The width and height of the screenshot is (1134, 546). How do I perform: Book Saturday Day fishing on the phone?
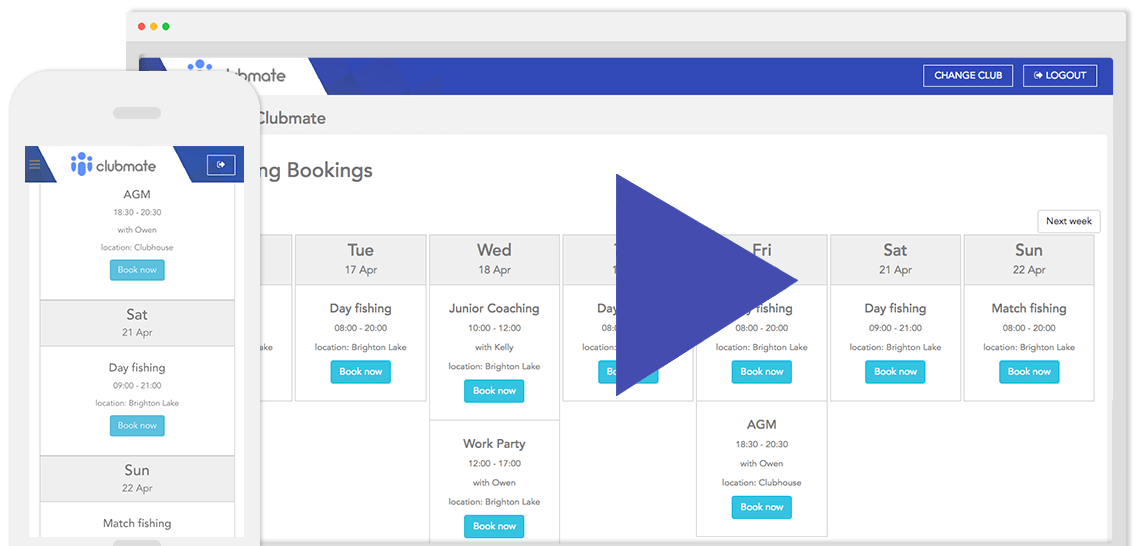tap(137, 426)
